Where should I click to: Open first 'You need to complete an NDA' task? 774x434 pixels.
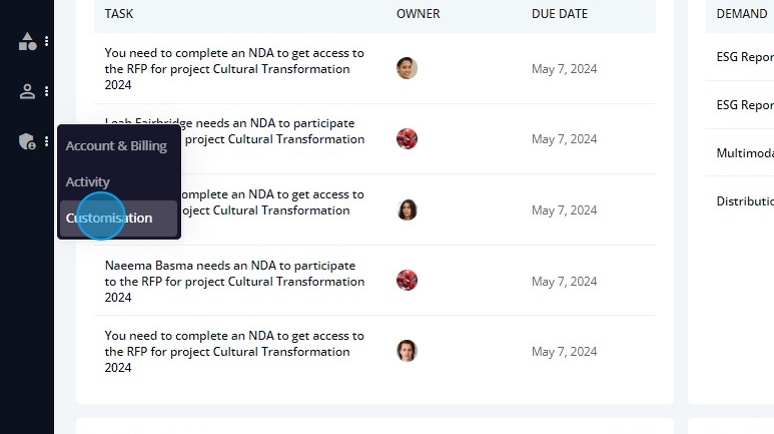pyautogui.click(x=234, y=69)
